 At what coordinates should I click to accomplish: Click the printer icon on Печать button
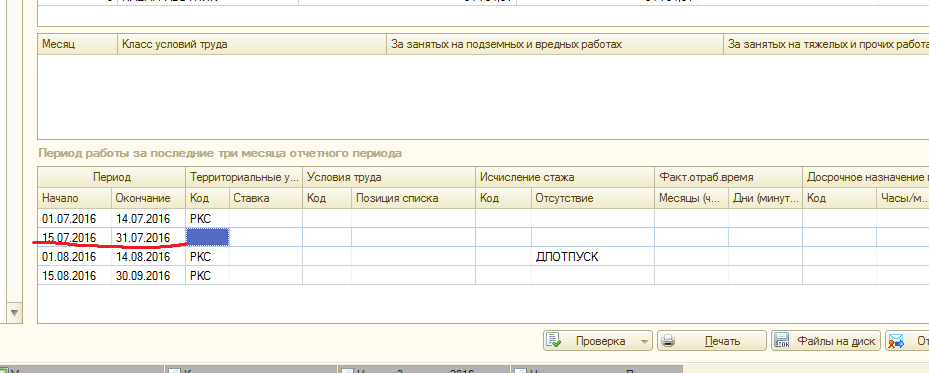pos(668,341)
